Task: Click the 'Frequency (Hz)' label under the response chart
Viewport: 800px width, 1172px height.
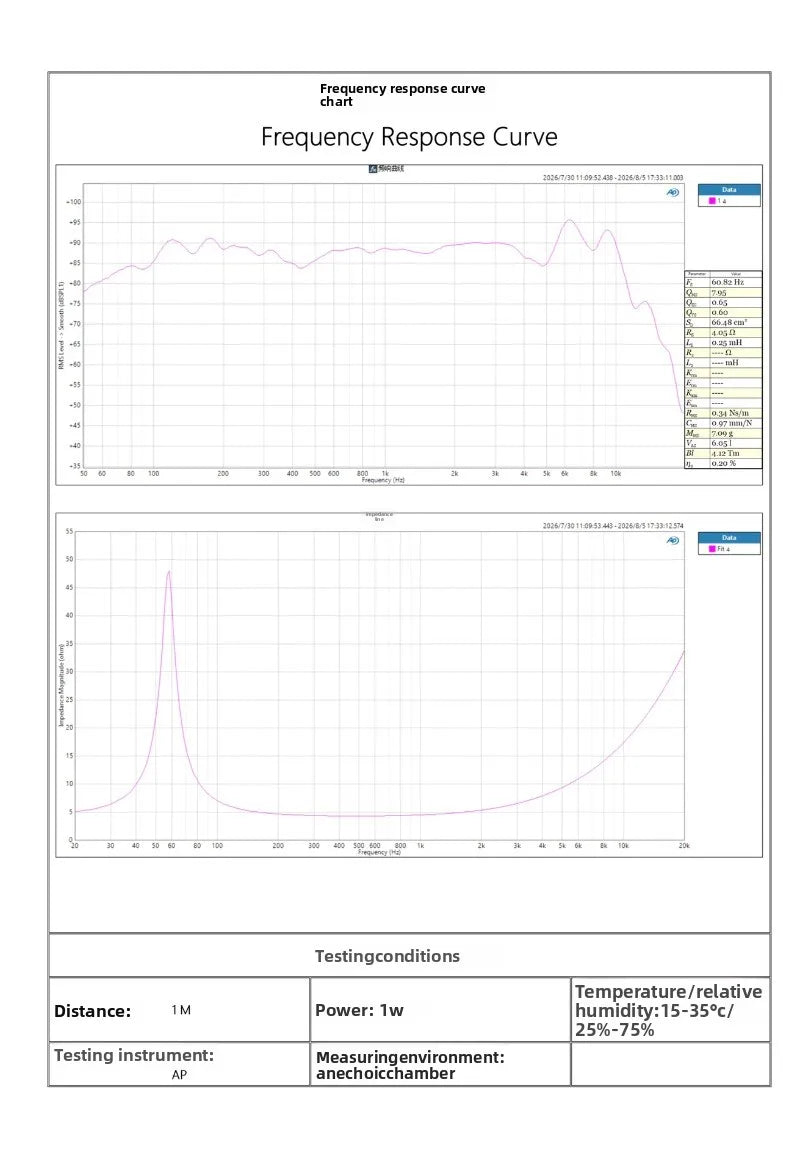Action: [383, 481]
